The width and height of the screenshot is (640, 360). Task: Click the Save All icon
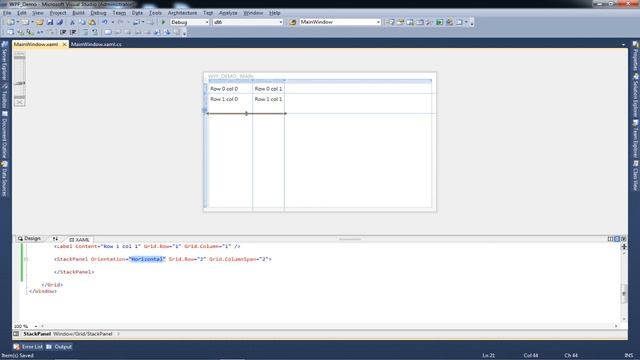[60, 22]
